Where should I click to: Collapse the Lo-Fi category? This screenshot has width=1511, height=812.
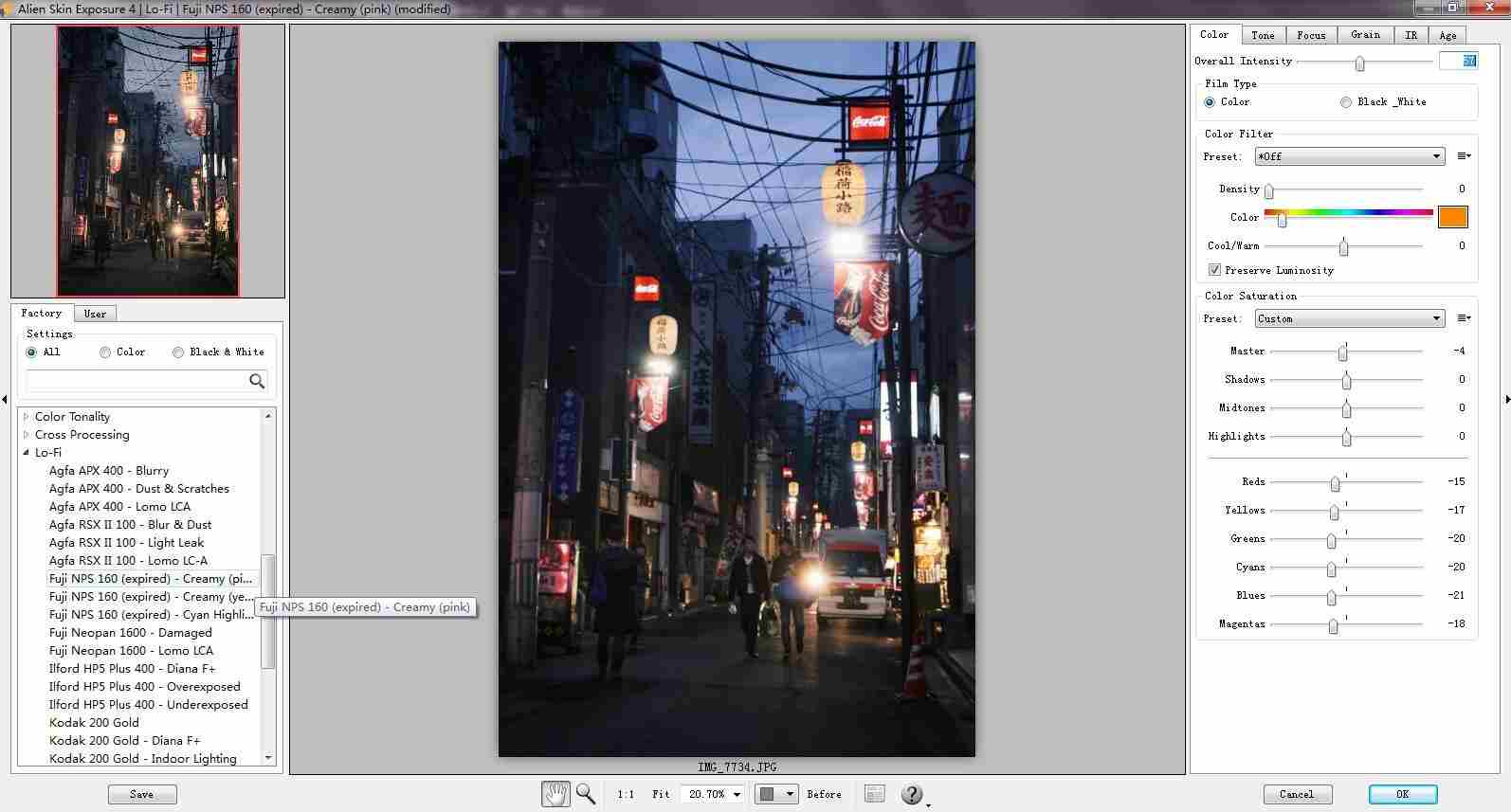[27, 453]
